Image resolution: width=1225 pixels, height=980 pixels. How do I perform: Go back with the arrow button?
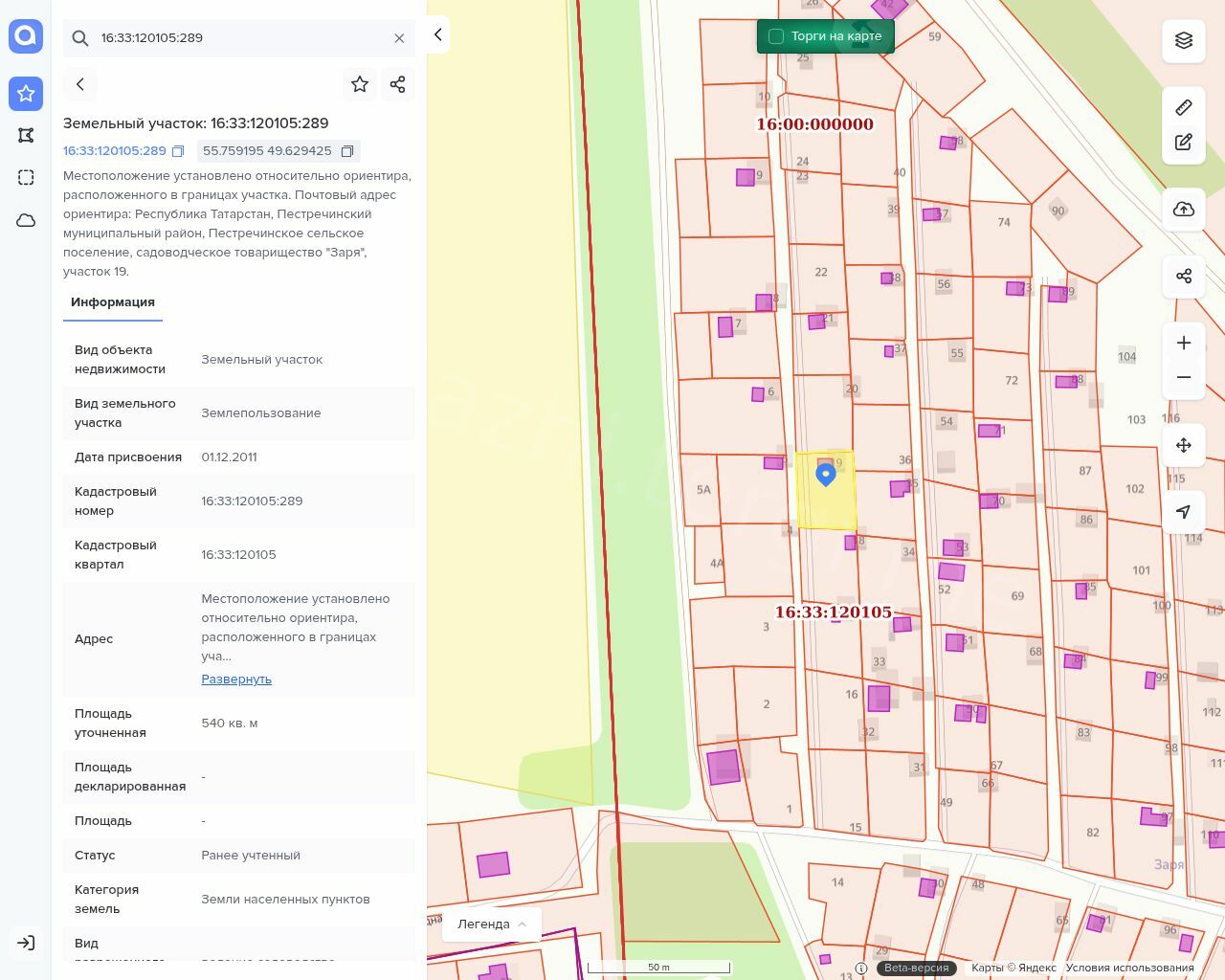pos(80,84)
